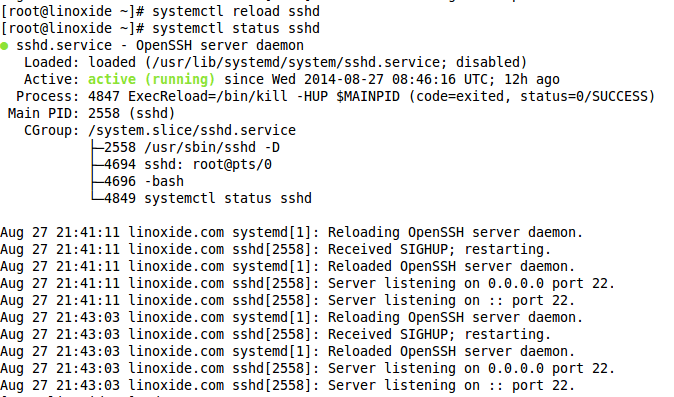Select the tree entry 4849 systemctl status sshd
Viewport: 674px width, 397px height.
click(208, 198)
